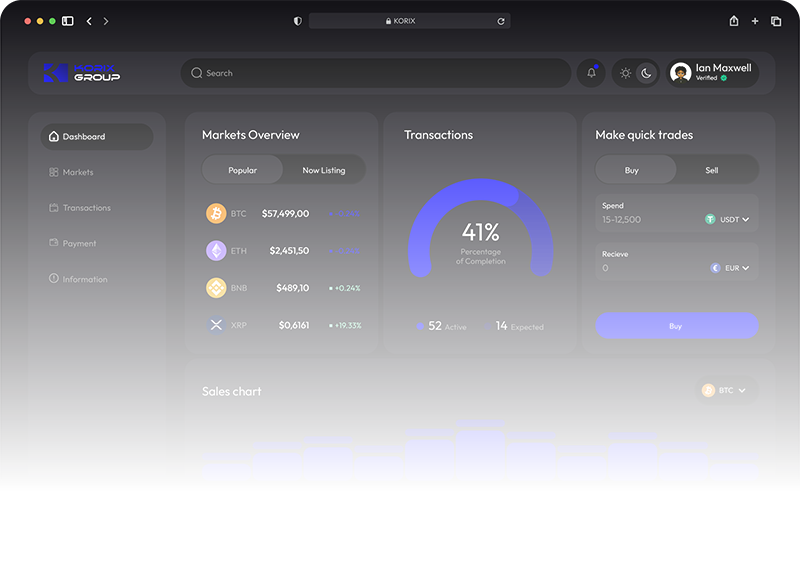Click the search magnifier icon

pos(196,73)
